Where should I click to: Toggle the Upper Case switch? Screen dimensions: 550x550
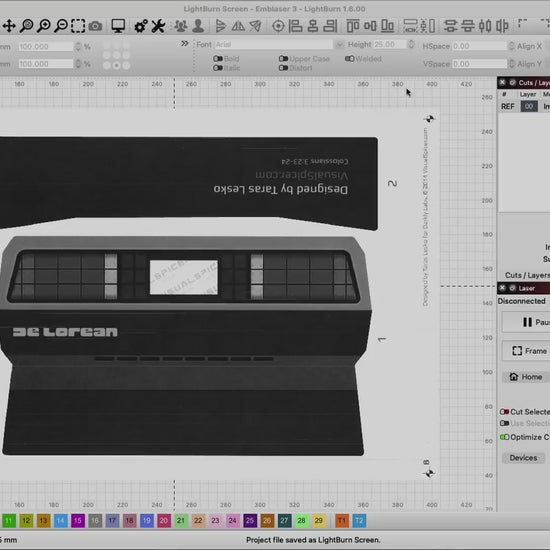click(283, 59)
